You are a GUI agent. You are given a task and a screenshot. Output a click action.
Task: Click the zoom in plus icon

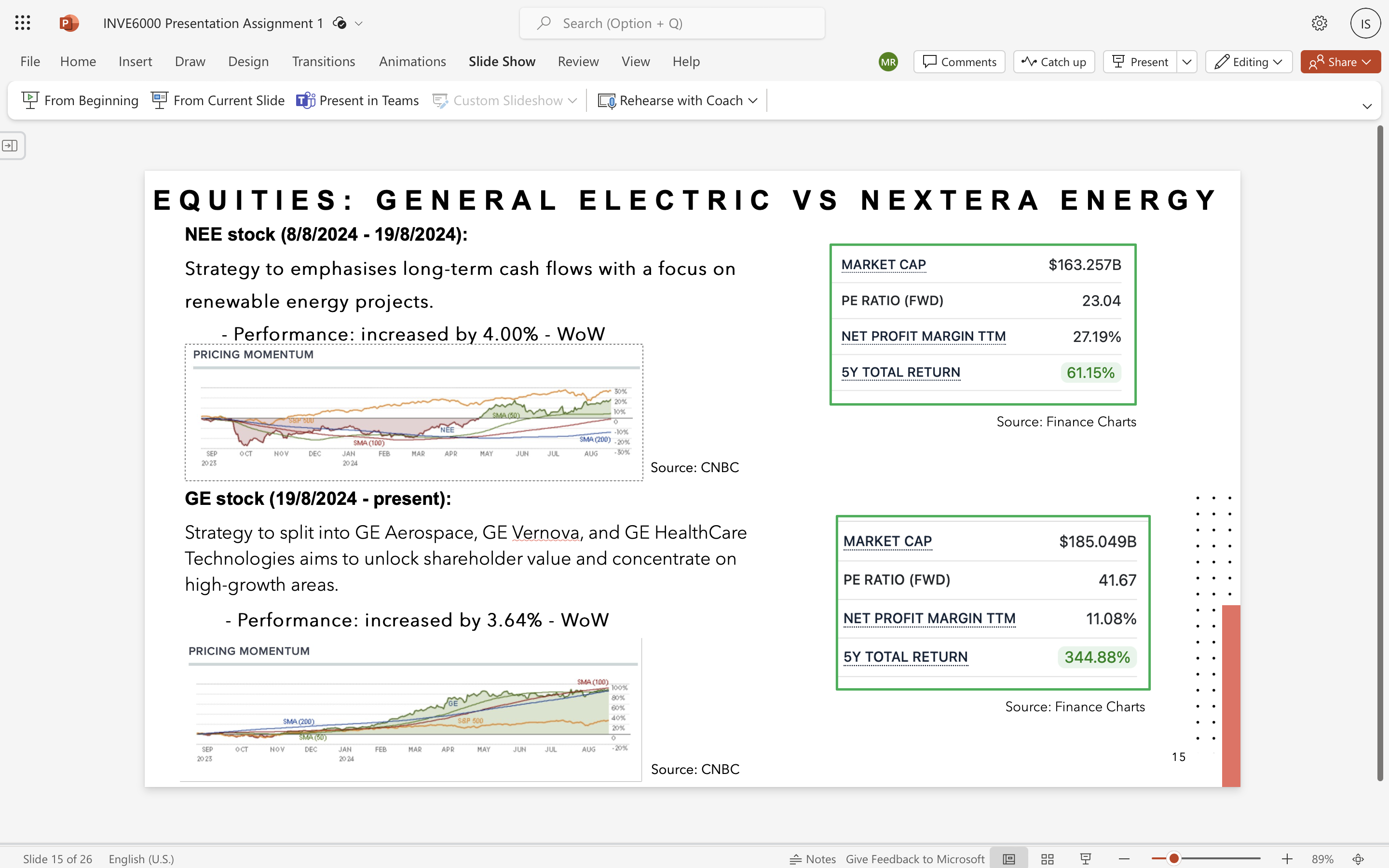pos(1287,859)
